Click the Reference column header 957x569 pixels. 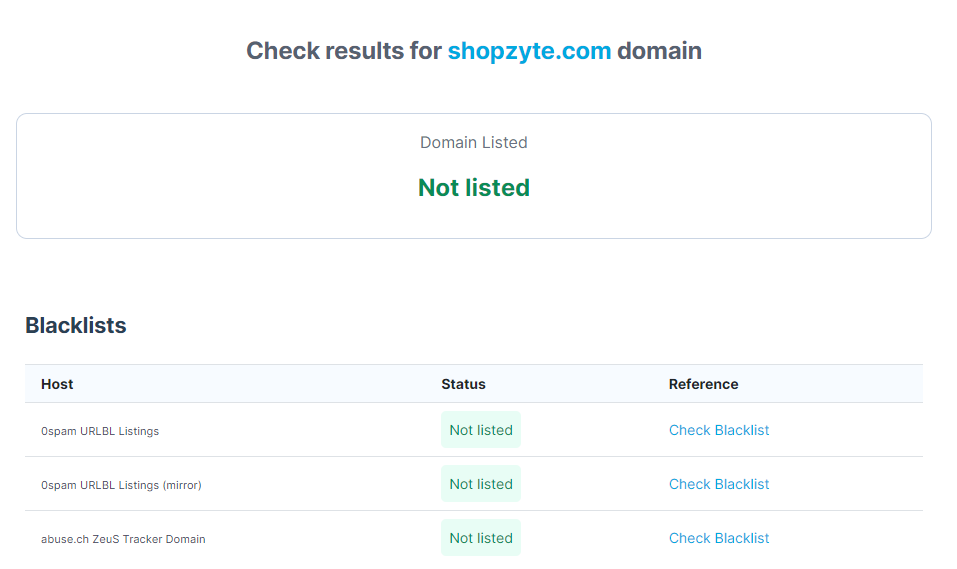pos(703,384)
